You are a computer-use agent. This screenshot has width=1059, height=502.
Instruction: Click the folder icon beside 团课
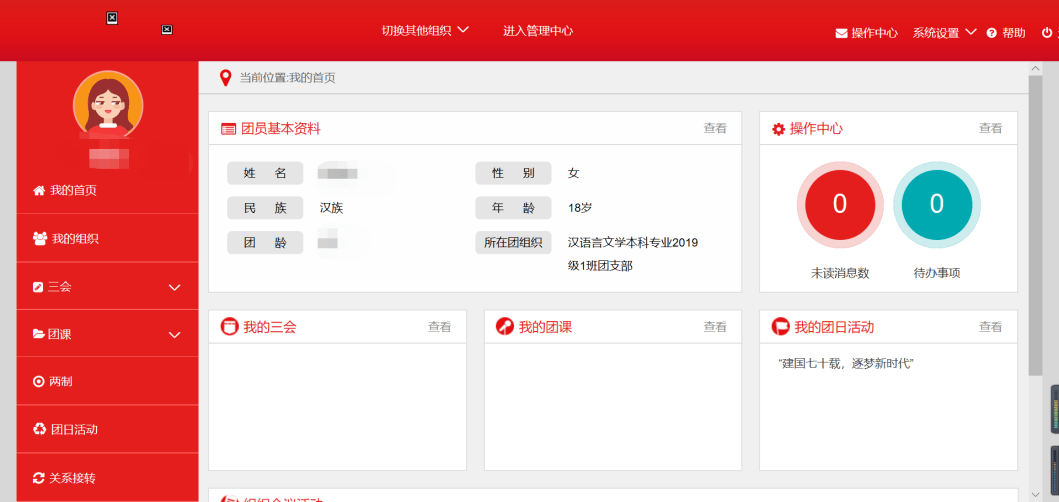tap(39, 334)
